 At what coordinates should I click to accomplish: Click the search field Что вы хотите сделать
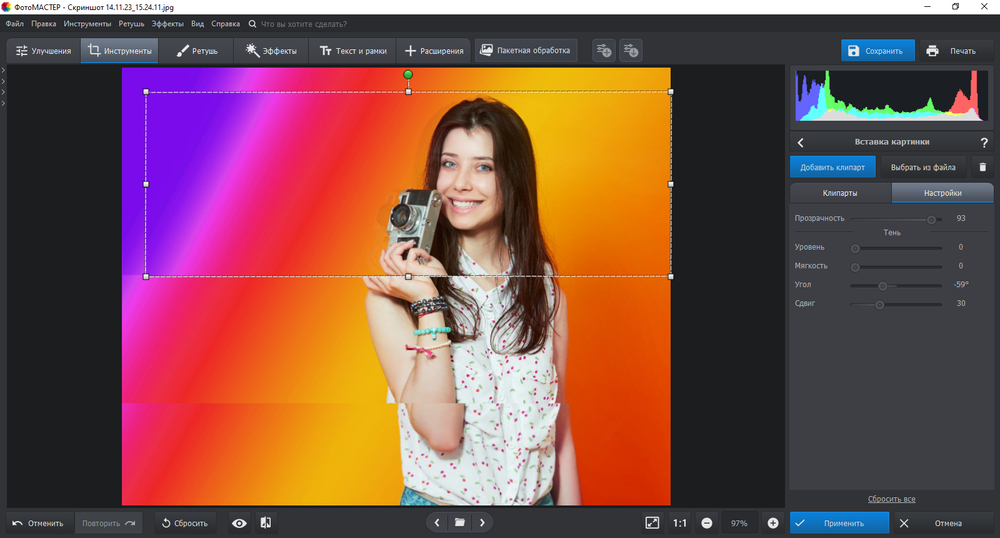coord(304,23)
